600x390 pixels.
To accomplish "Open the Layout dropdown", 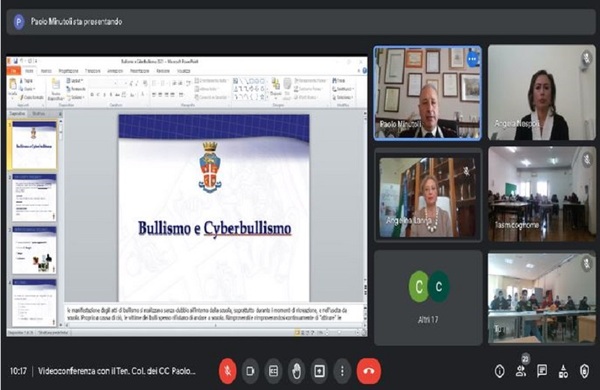I will pos(75,80).
